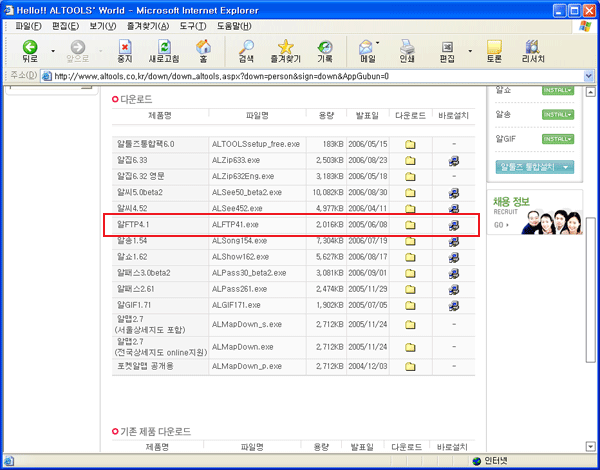Image resolution: width=600 pixels, height=470 pixels.
Task: Click download folder icon for ALPass261.exe
Action: pyautogui.click(x=410, y=289)
